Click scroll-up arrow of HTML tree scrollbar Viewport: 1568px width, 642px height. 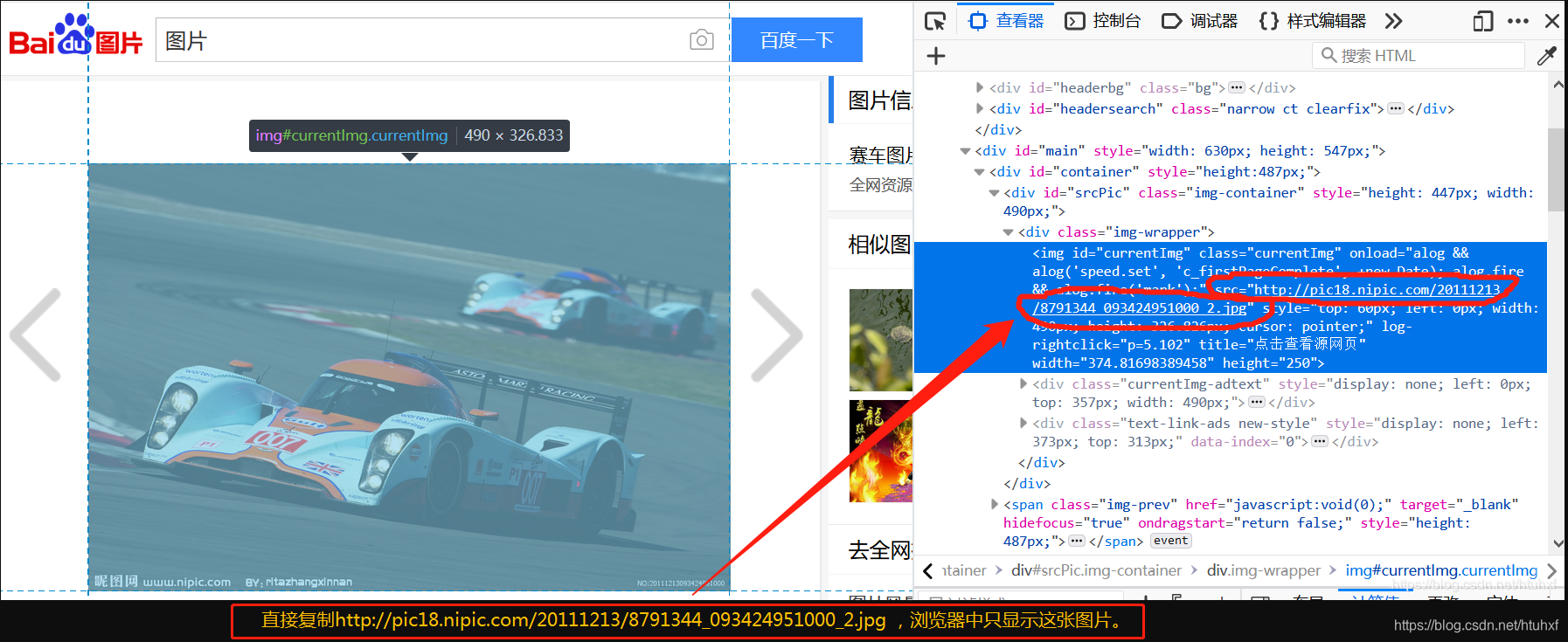tap(1558, 85)
